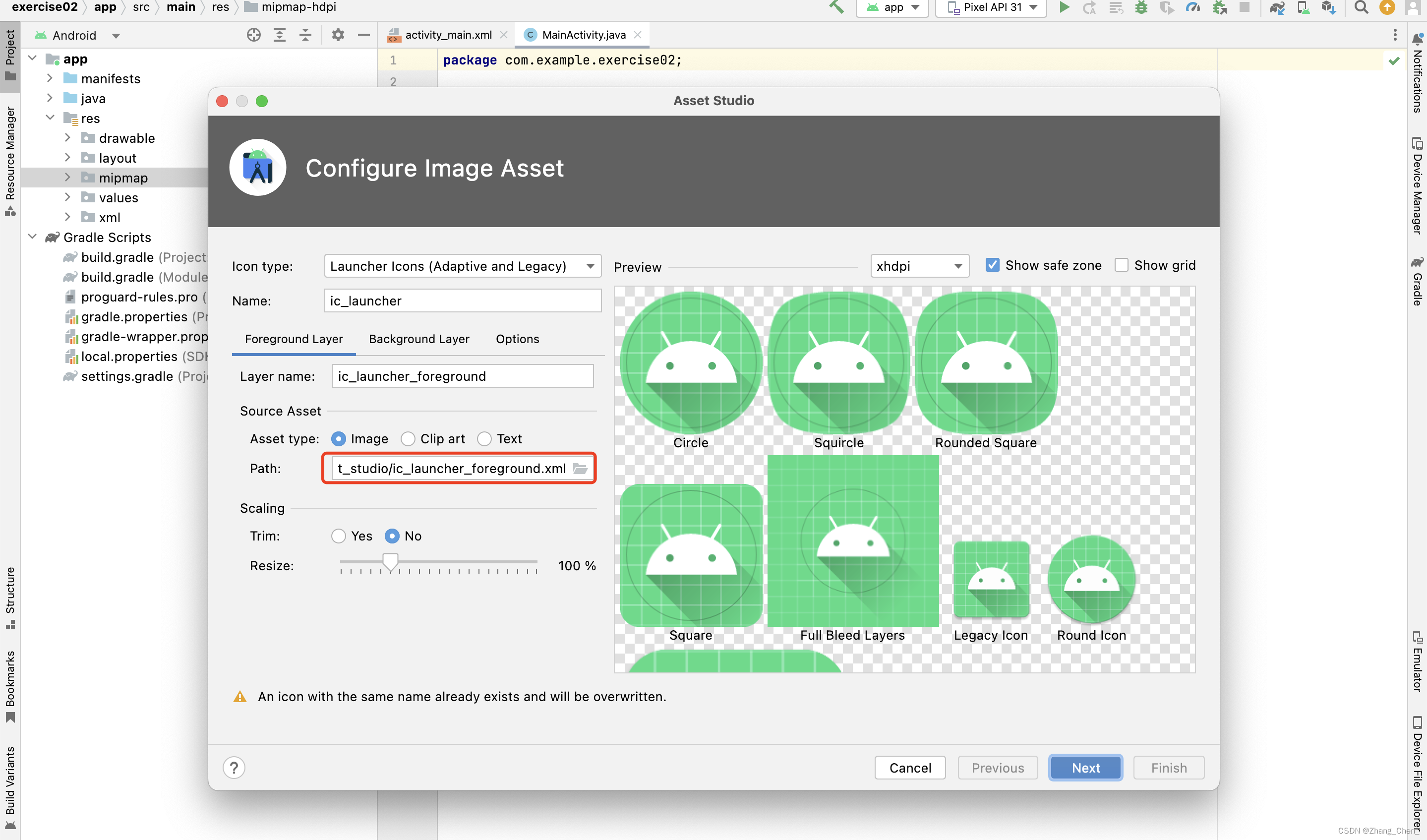Browse for path with the folder icon
The height and width of the screenshot is (840, 1427).
point(580,469)
